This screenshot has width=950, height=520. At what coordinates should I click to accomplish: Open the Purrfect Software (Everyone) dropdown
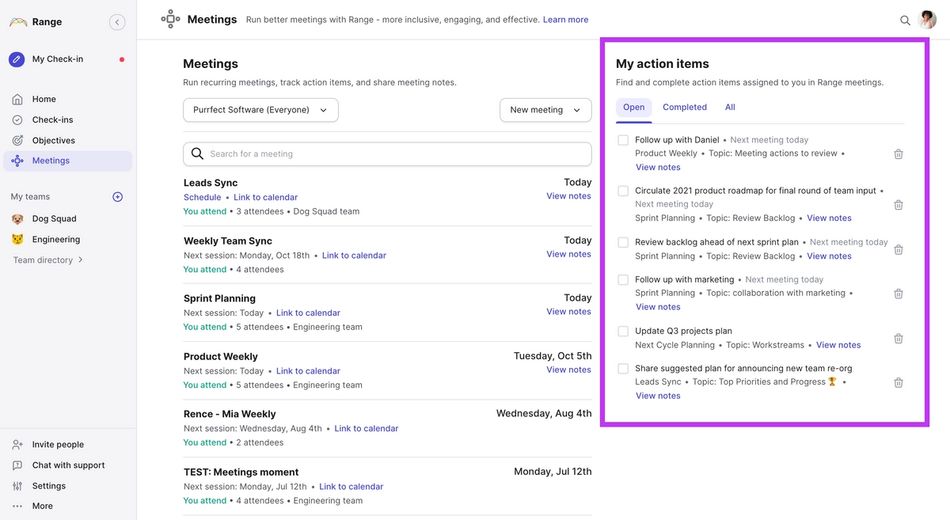click(261, 110)
